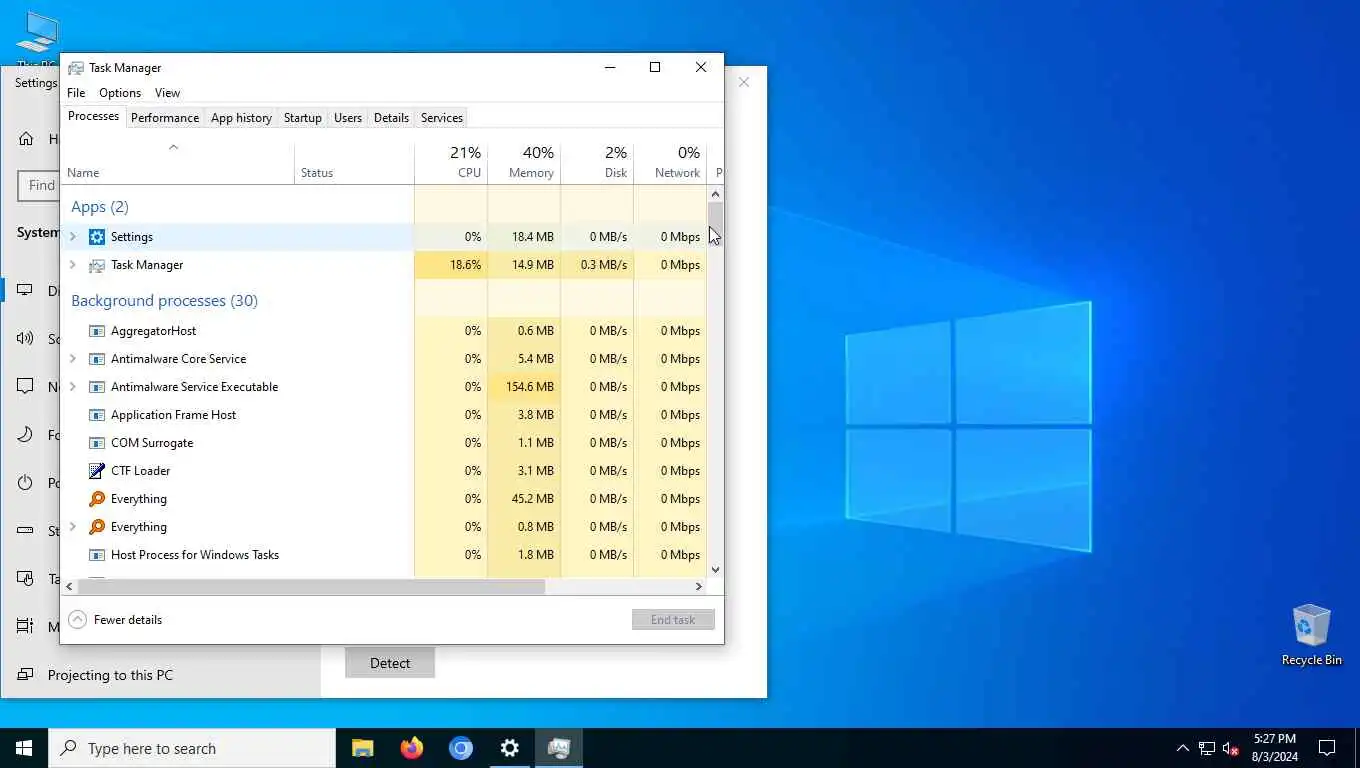Switch to the App history tab
Screen dimensions: 1360x768
[x=241, y=118]
